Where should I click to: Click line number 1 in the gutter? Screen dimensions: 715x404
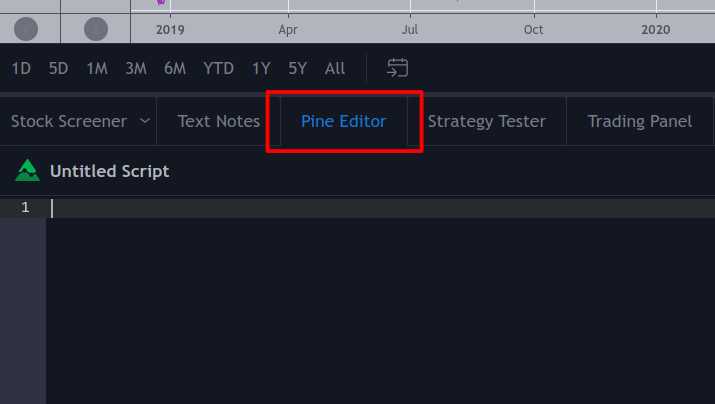[x=25, y=207]
